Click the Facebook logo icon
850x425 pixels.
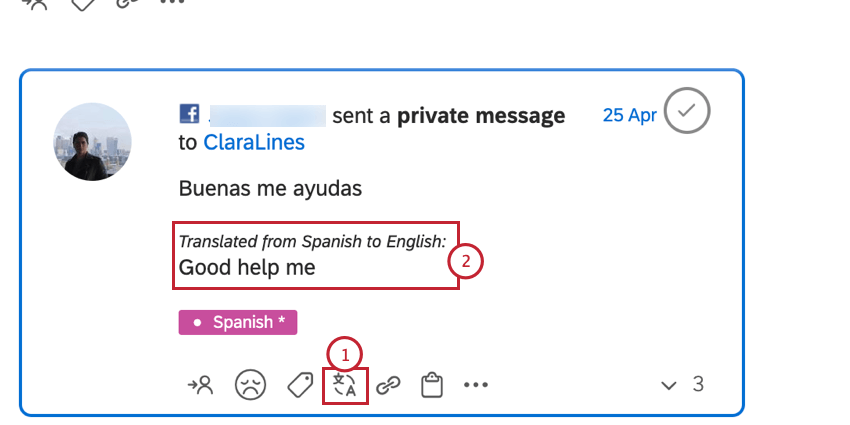tap(189, 114)
